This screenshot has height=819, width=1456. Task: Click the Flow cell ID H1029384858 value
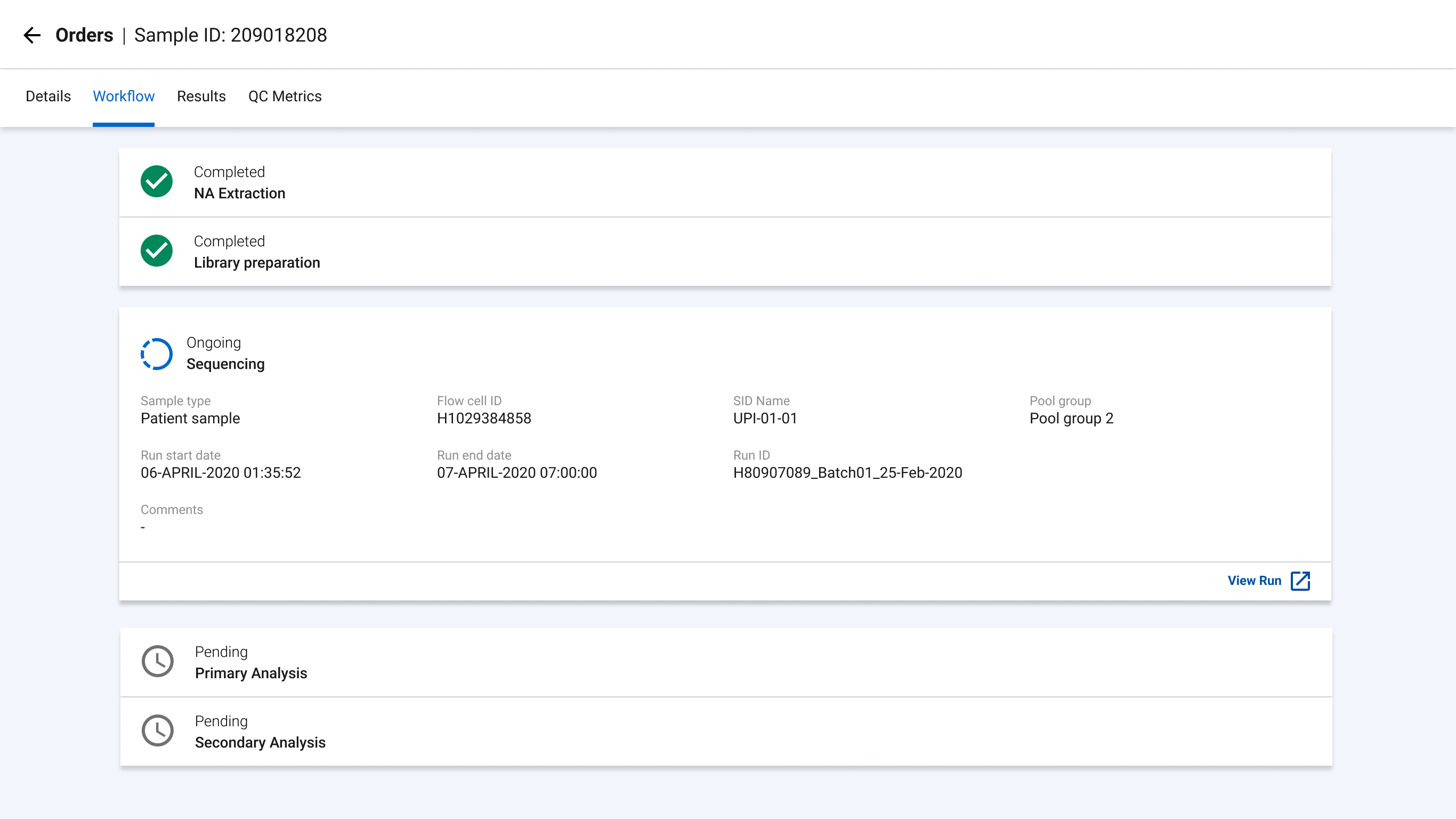click(x=484, y=419)
